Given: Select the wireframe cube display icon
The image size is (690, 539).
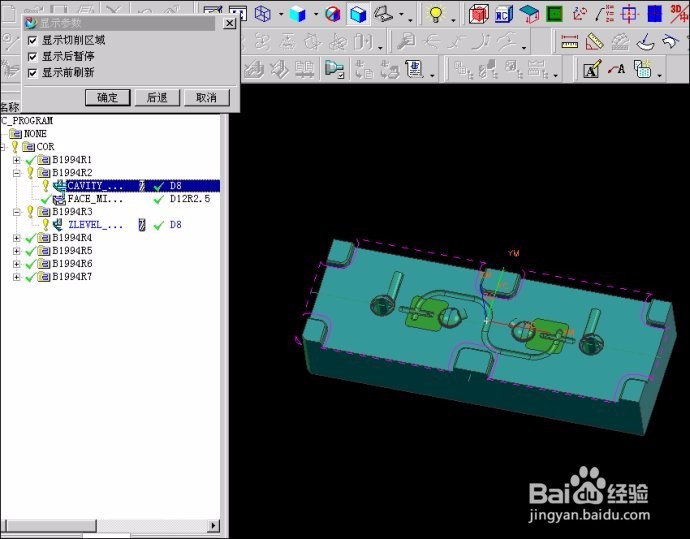Looking at the screenshot, I should point(263,14).
